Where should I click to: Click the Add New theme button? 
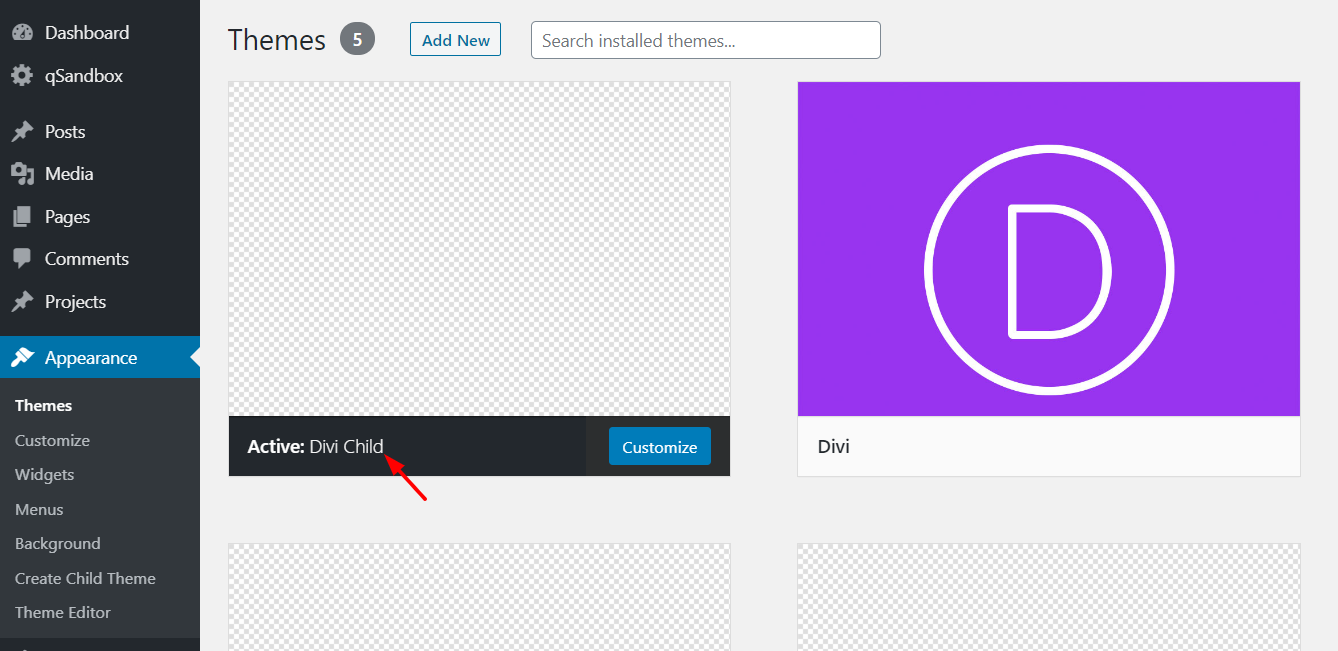[x=455, y=40]
